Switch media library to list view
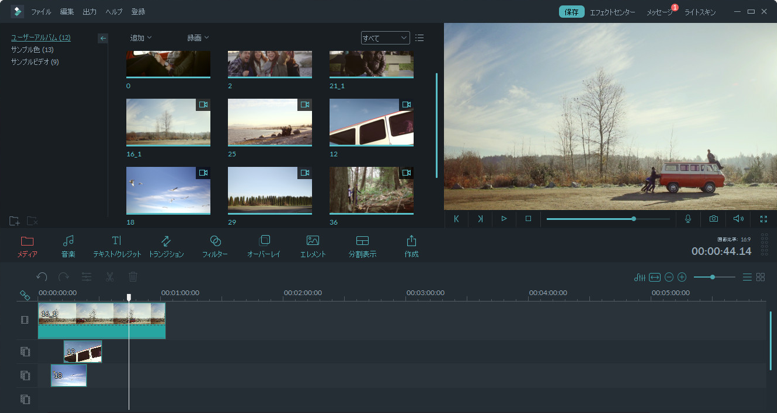Viewport: 777px width, 413px height. point(419,38)
